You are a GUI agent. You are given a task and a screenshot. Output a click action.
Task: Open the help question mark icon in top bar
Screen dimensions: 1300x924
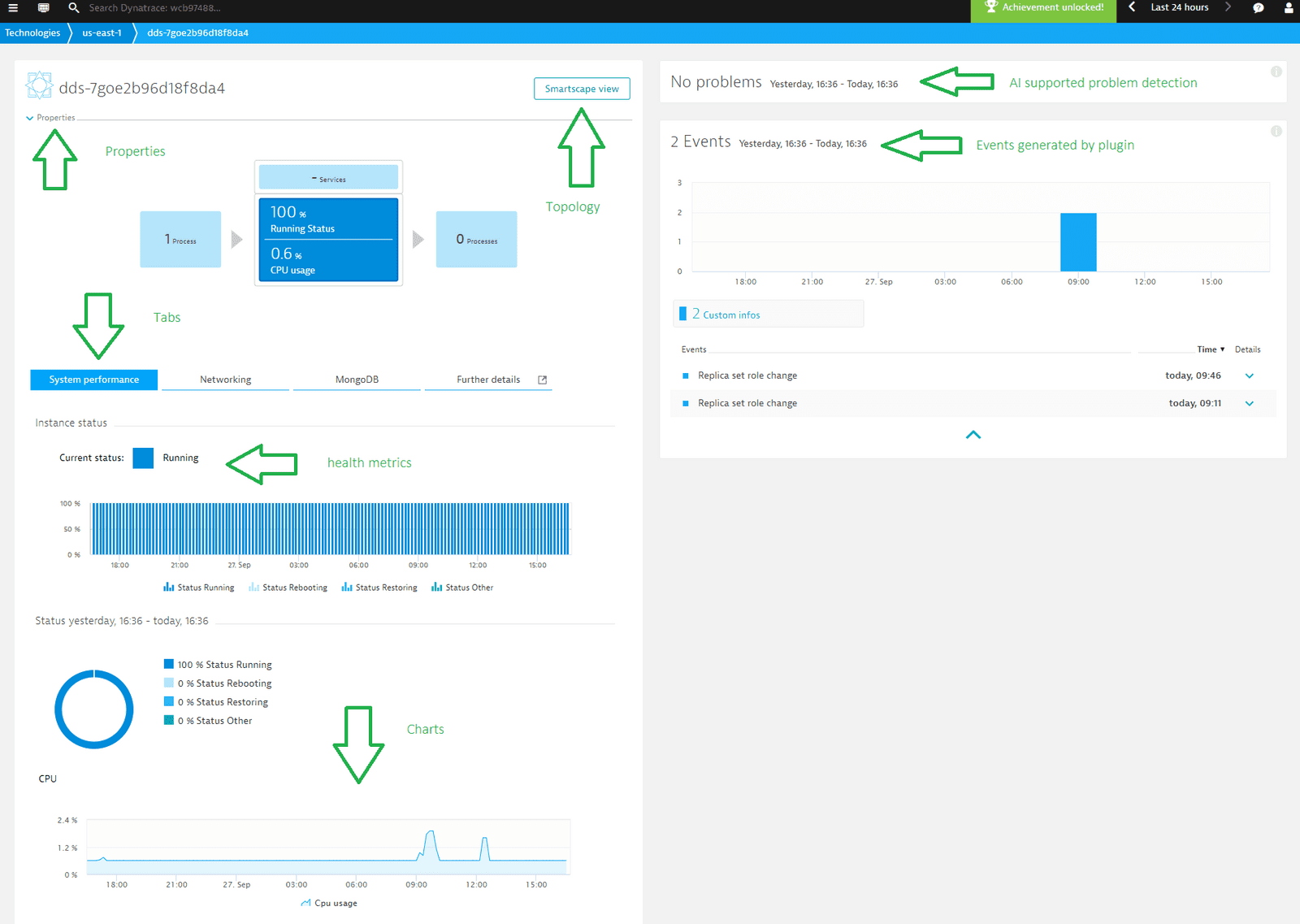click(x=1258, y=7)
